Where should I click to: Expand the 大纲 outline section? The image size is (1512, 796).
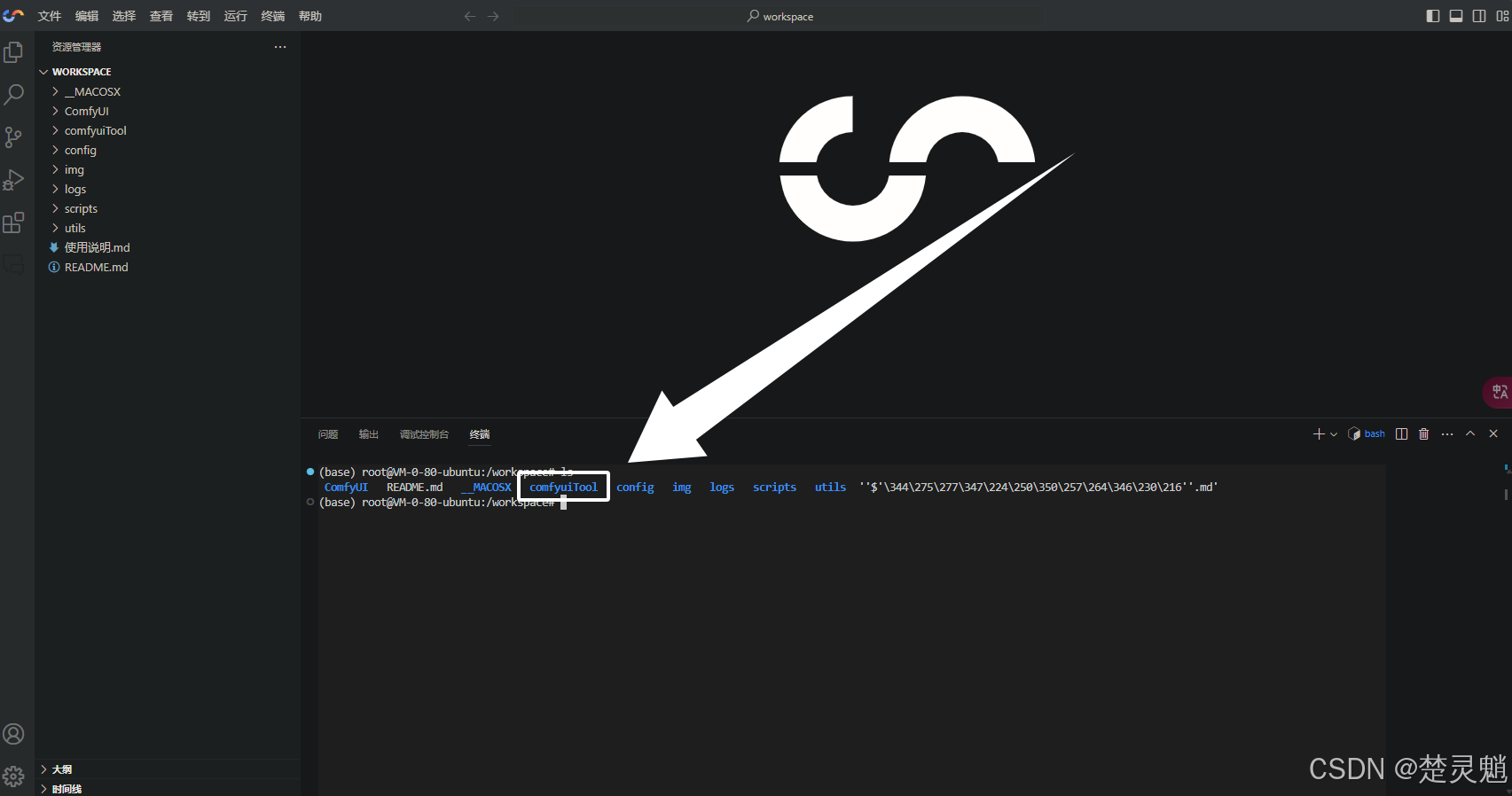click(x=168, y=769)
